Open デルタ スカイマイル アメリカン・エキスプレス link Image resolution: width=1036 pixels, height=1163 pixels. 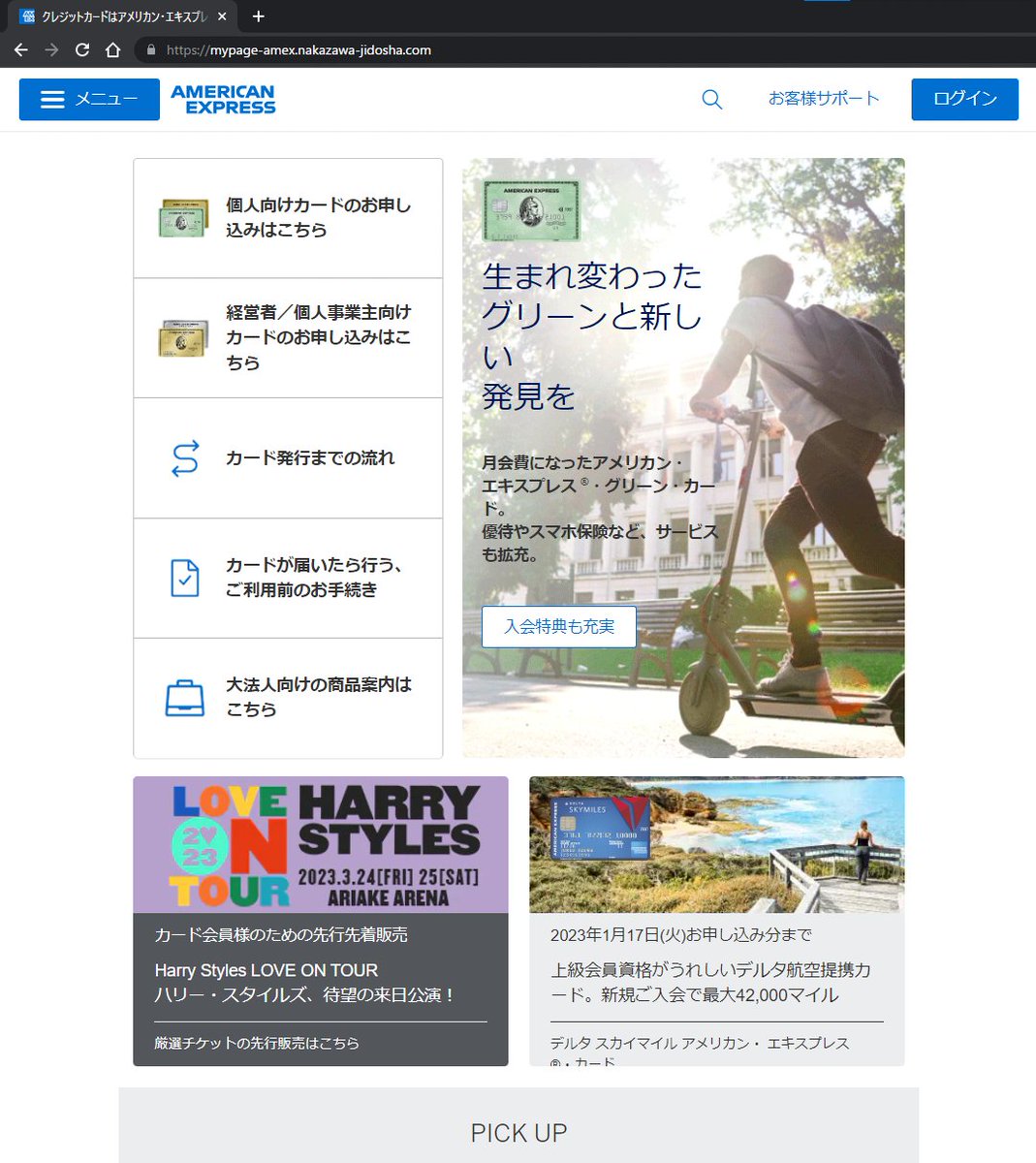700,1052
